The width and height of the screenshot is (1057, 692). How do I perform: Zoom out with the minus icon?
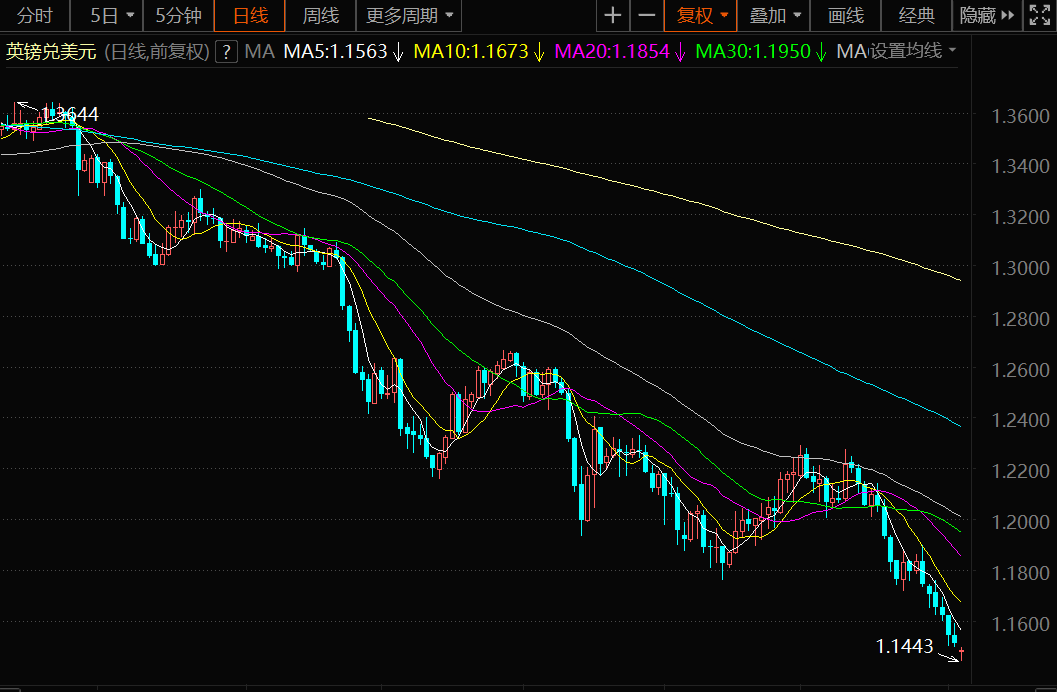tap(646, 15)
